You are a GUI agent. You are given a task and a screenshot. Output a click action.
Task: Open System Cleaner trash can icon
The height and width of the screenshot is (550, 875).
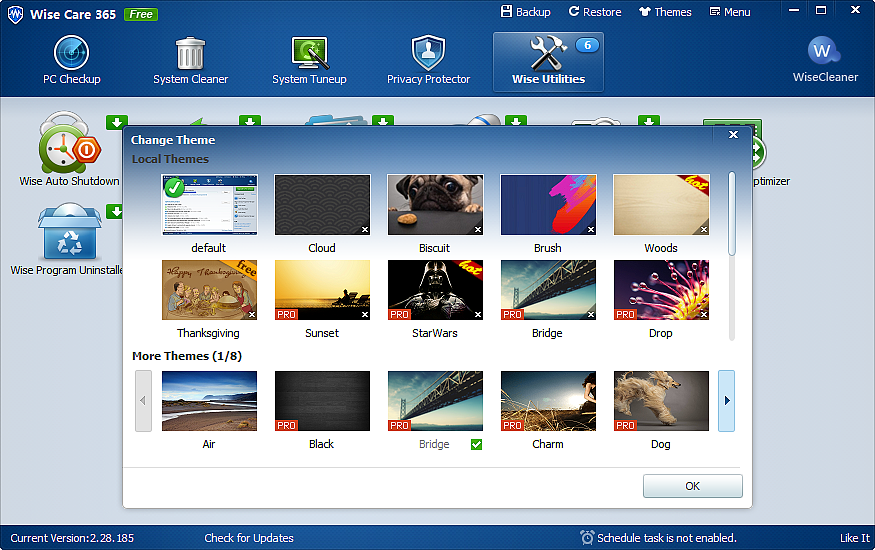[190, 53]
